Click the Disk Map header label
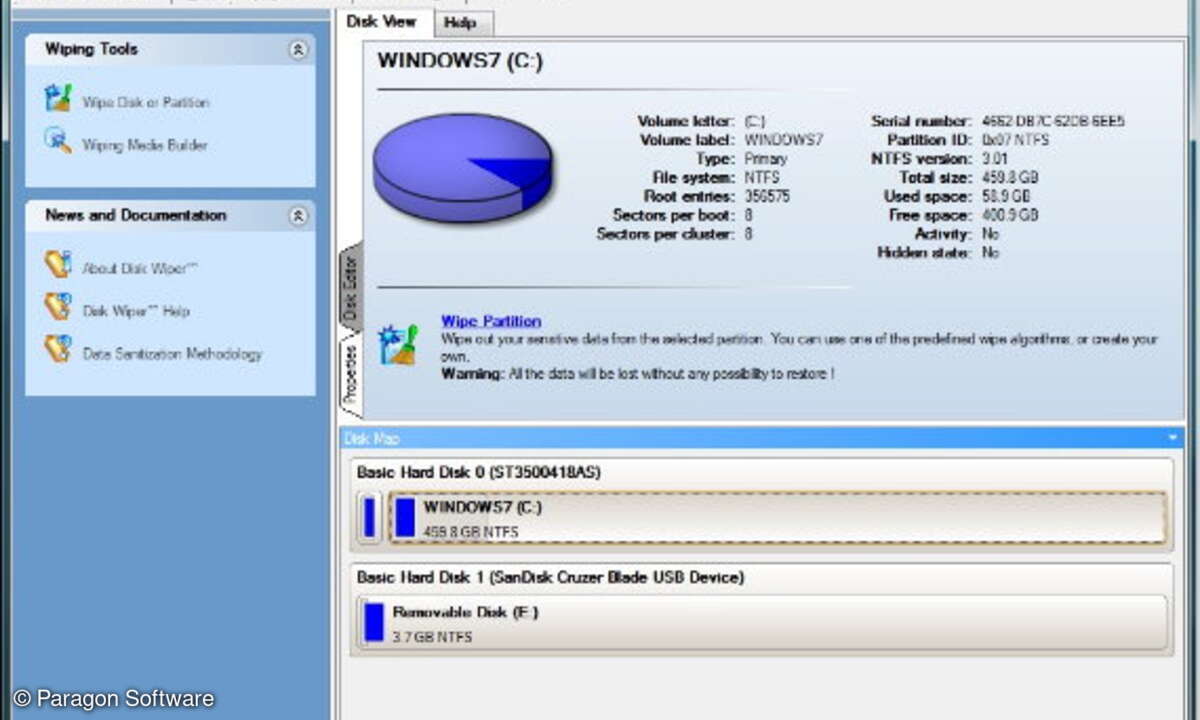Screen dimensions: 1200x720 tap(371, 438)
